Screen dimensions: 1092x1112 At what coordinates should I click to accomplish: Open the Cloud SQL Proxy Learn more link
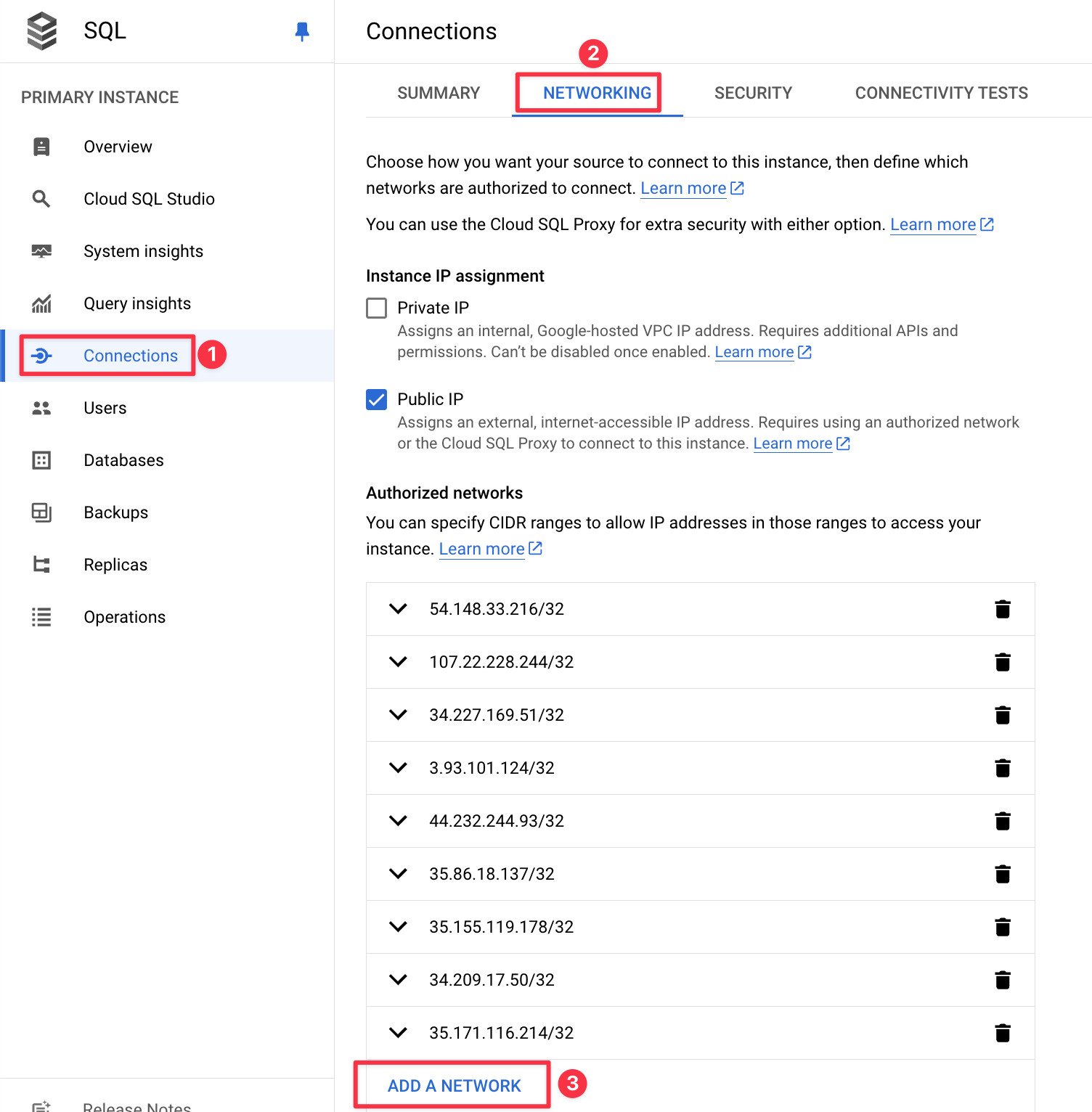933,224
